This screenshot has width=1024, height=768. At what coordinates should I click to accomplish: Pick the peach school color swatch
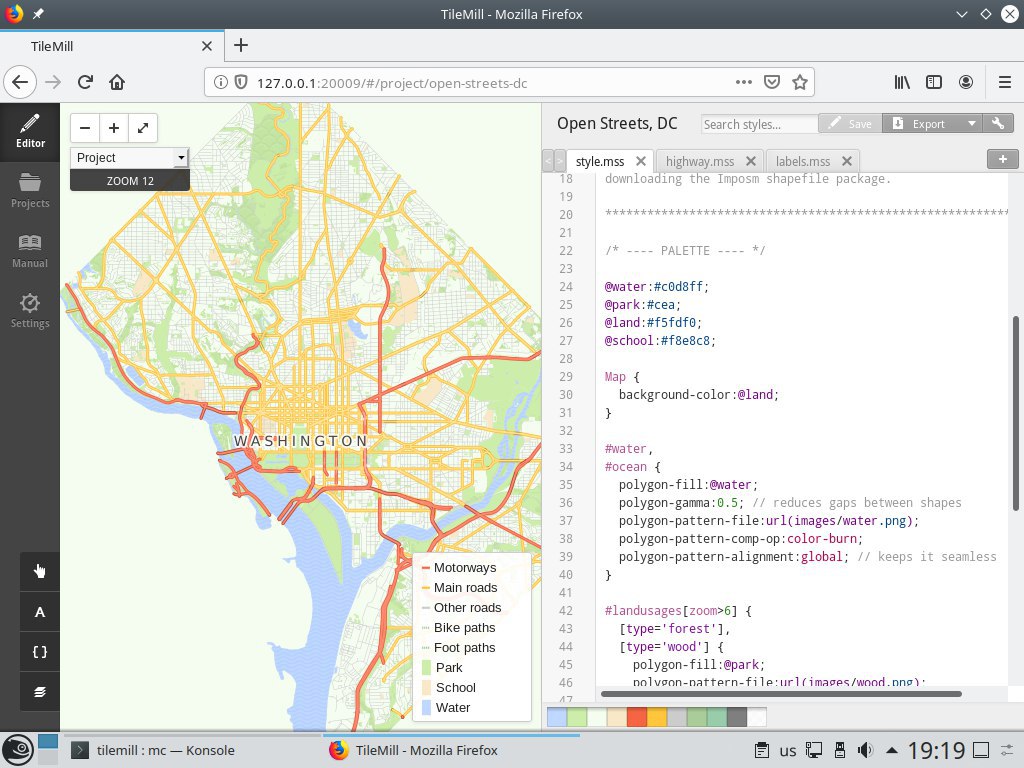616,717
